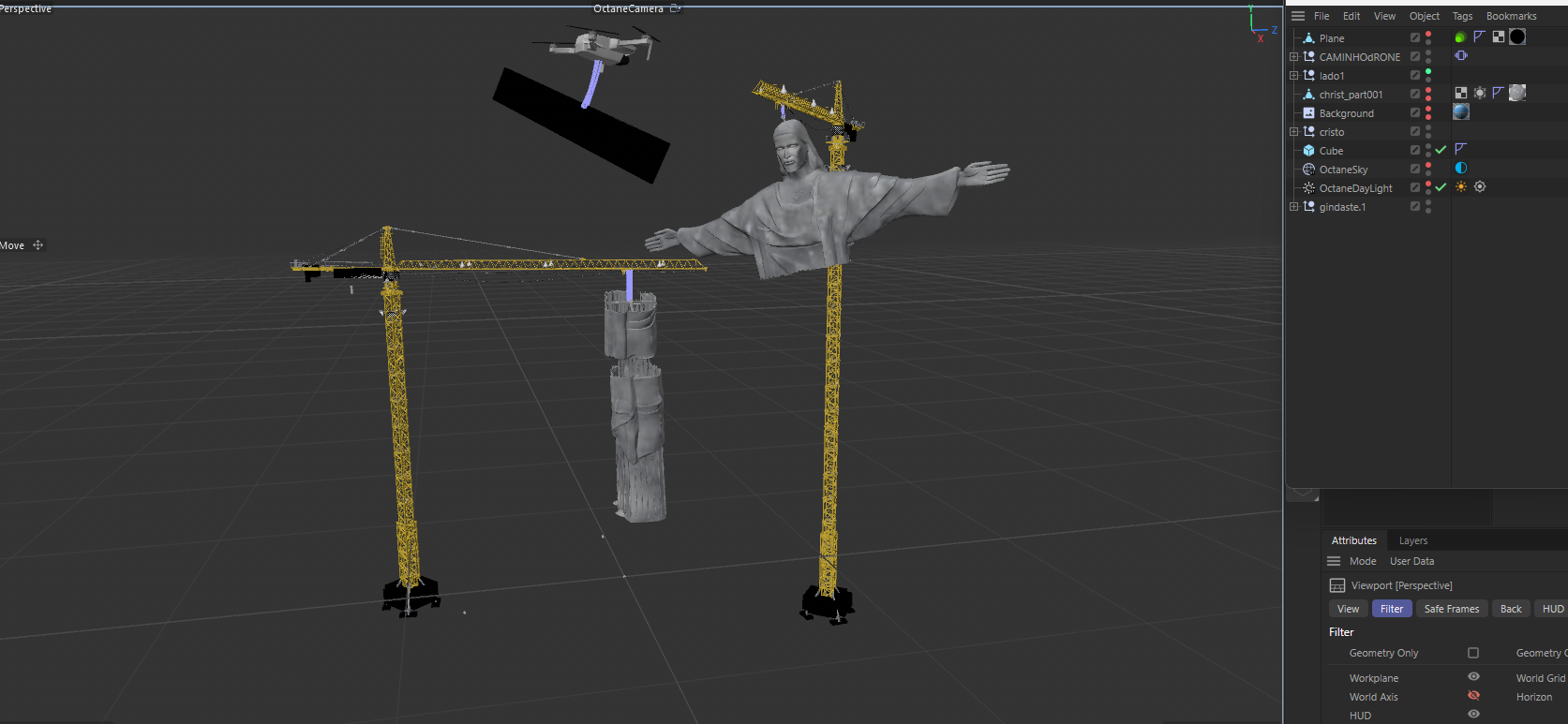Screen dimensions: 1568x724
Task: Toggle visibility dots for christ_part001
Action: 1428,95
